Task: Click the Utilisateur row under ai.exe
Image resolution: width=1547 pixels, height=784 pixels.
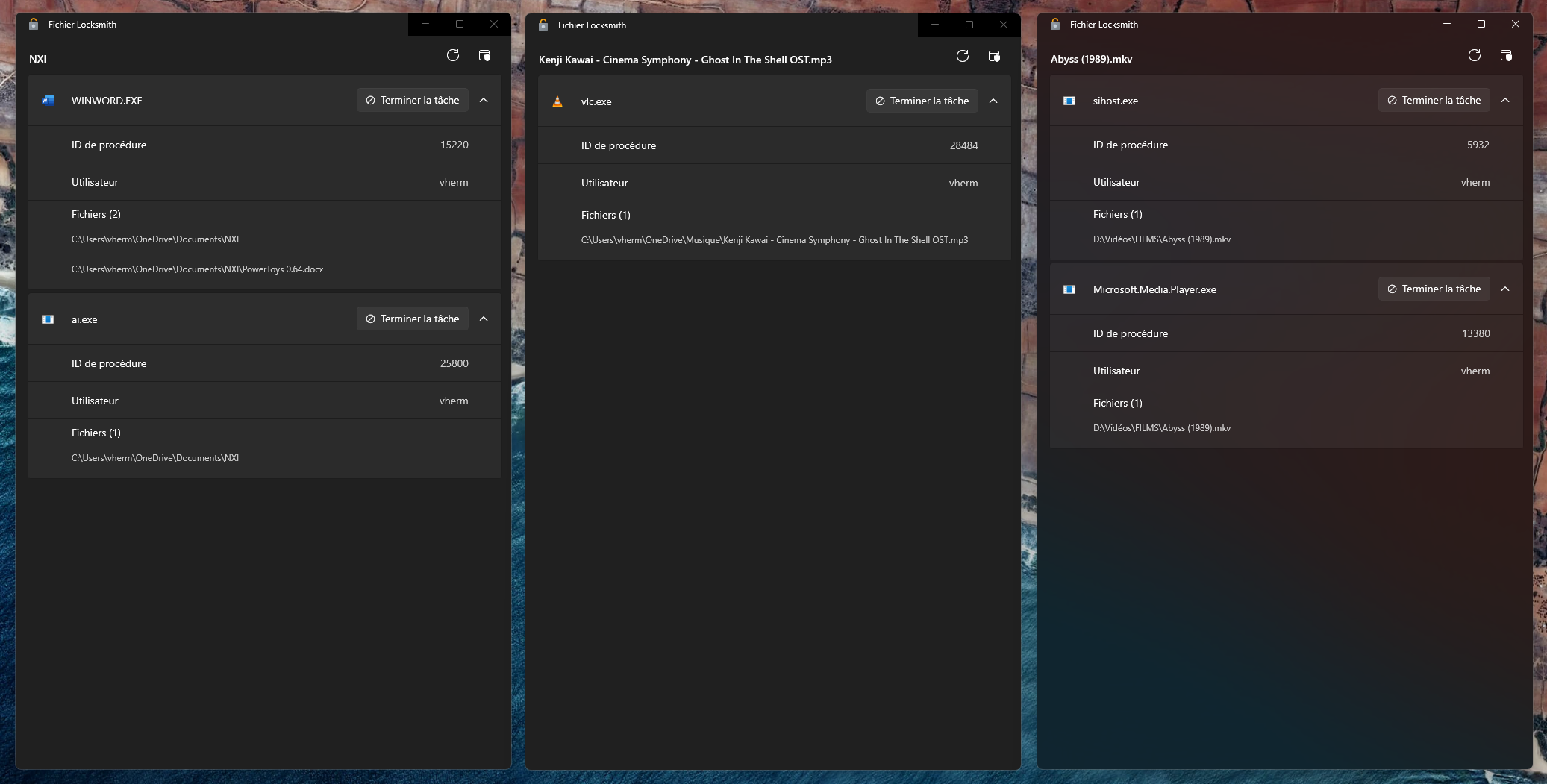Action: click(265, 401)
